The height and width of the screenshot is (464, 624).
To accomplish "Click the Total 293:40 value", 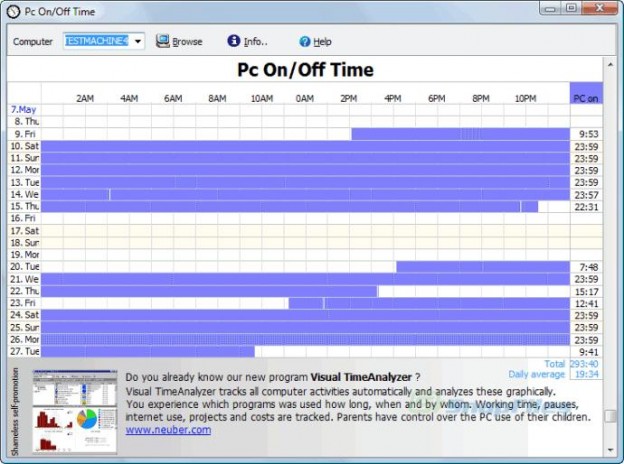I will tap(584, 364).
